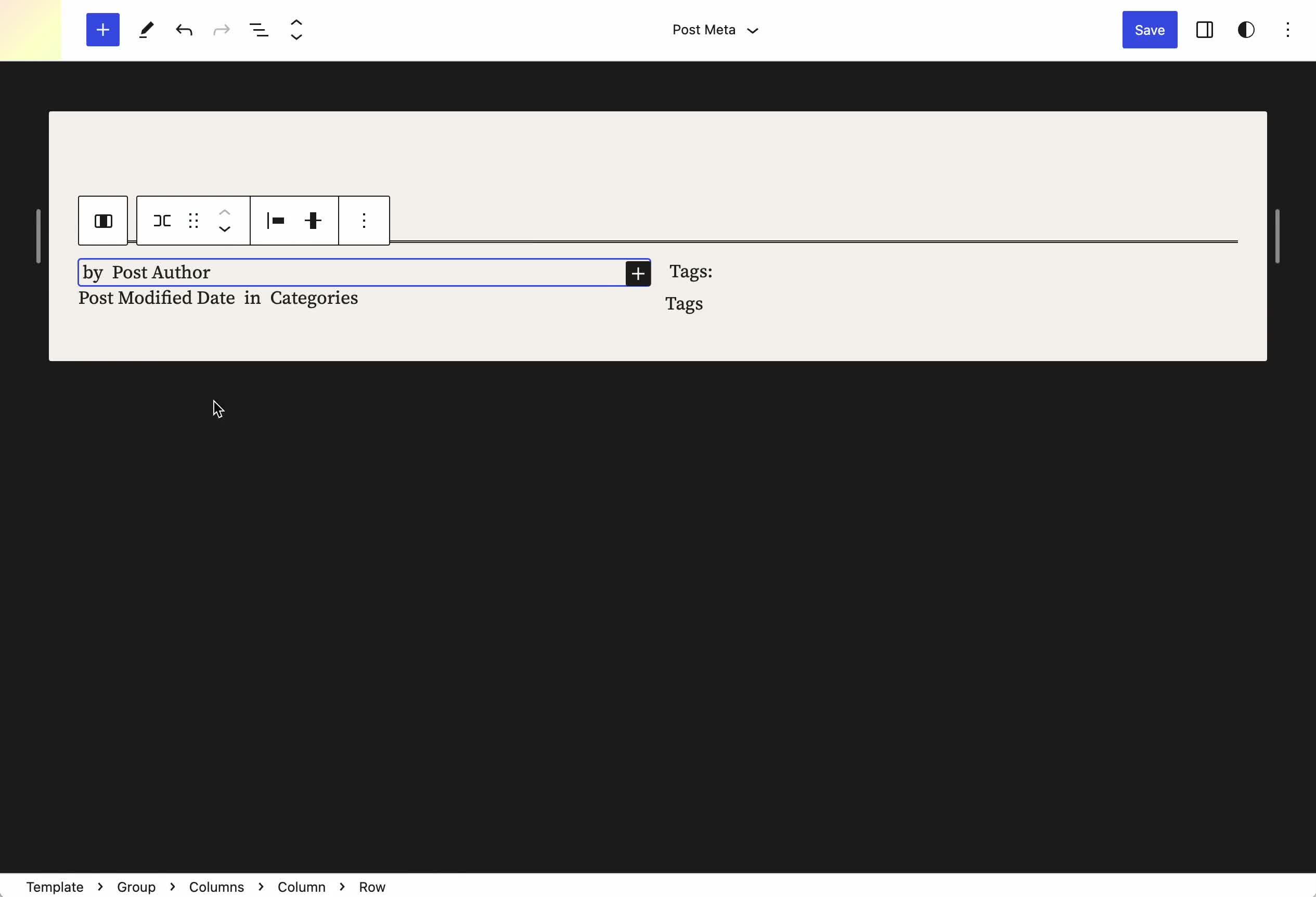Select the Tools pencil icon

146,30
